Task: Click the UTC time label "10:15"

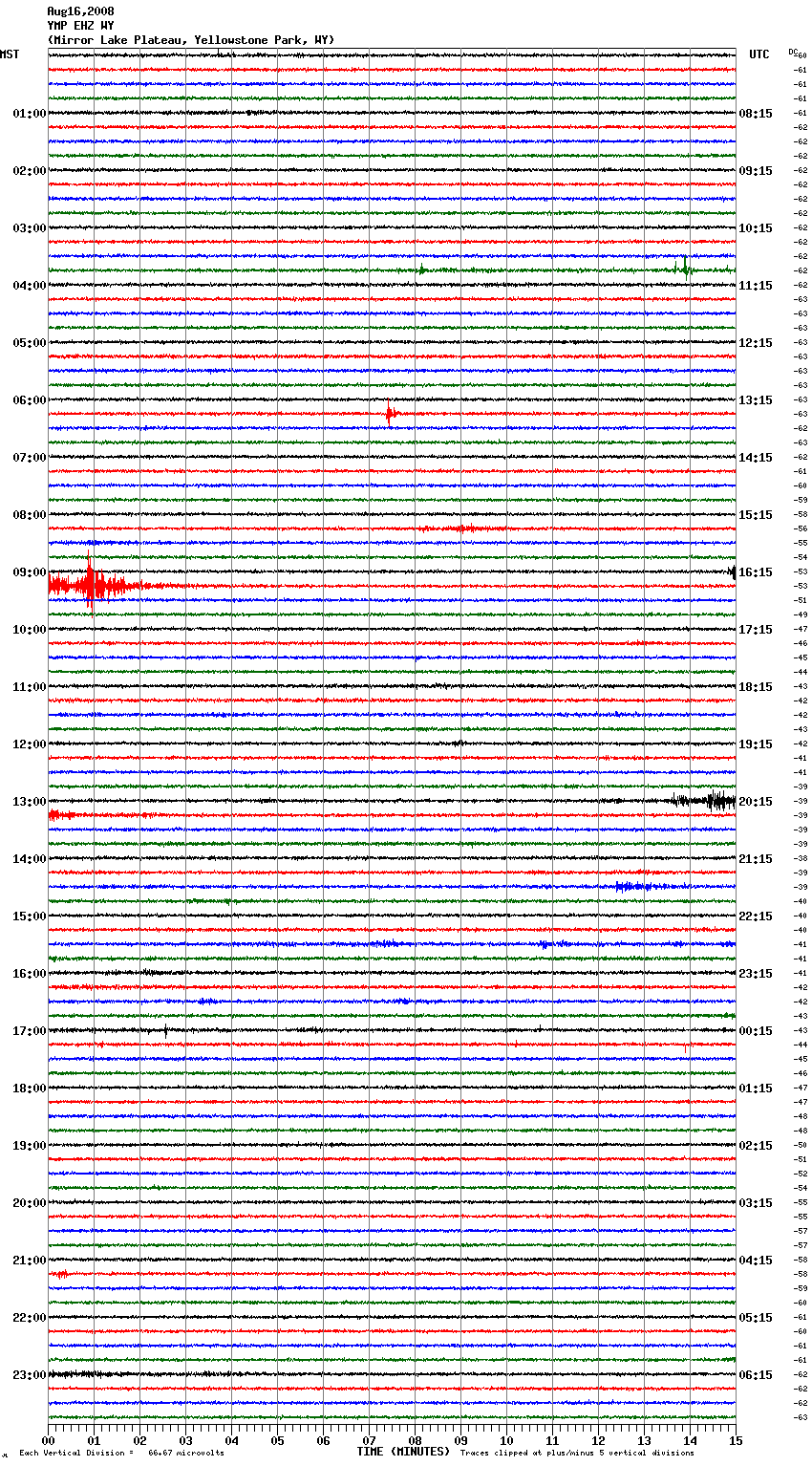Action: click(756, 228)
